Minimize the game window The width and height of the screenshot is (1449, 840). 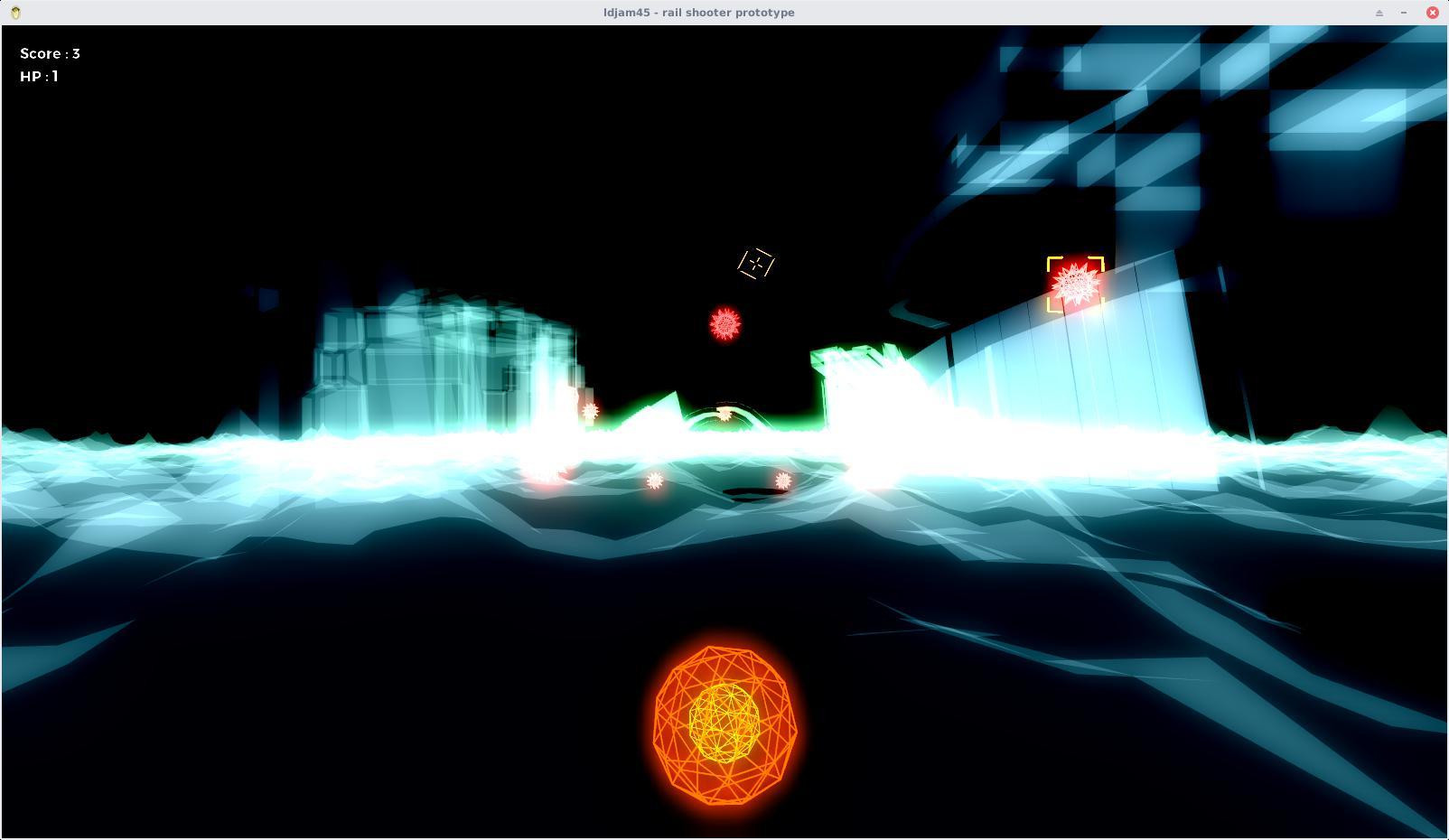click(x=1404, y=12)
